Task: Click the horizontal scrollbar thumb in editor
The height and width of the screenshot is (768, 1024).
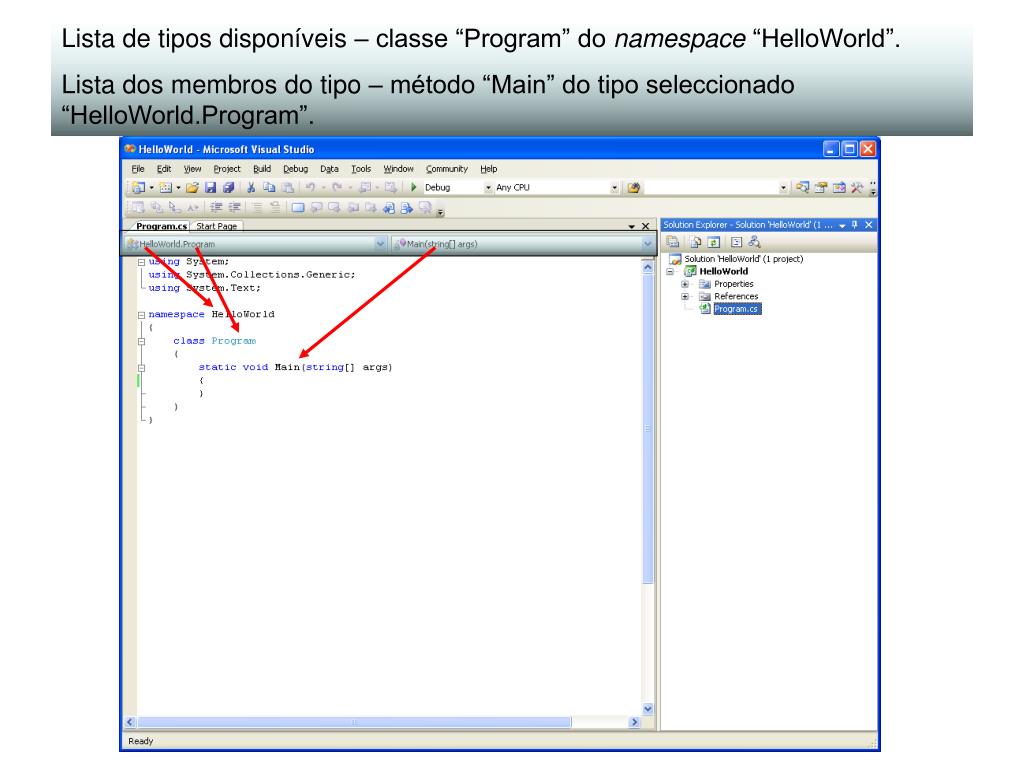Action: tap(354, 722)
